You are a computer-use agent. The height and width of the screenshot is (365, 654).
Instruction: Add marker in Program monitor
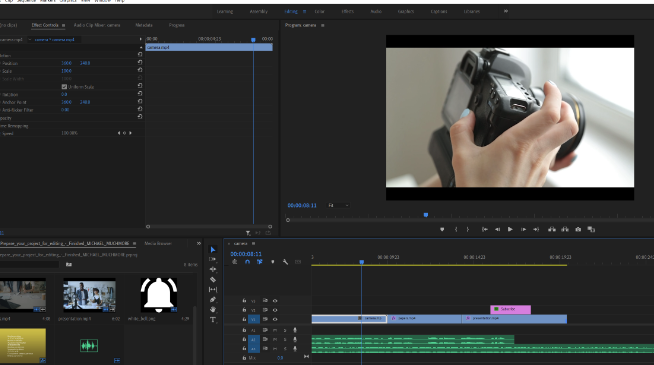coord(442,229)
